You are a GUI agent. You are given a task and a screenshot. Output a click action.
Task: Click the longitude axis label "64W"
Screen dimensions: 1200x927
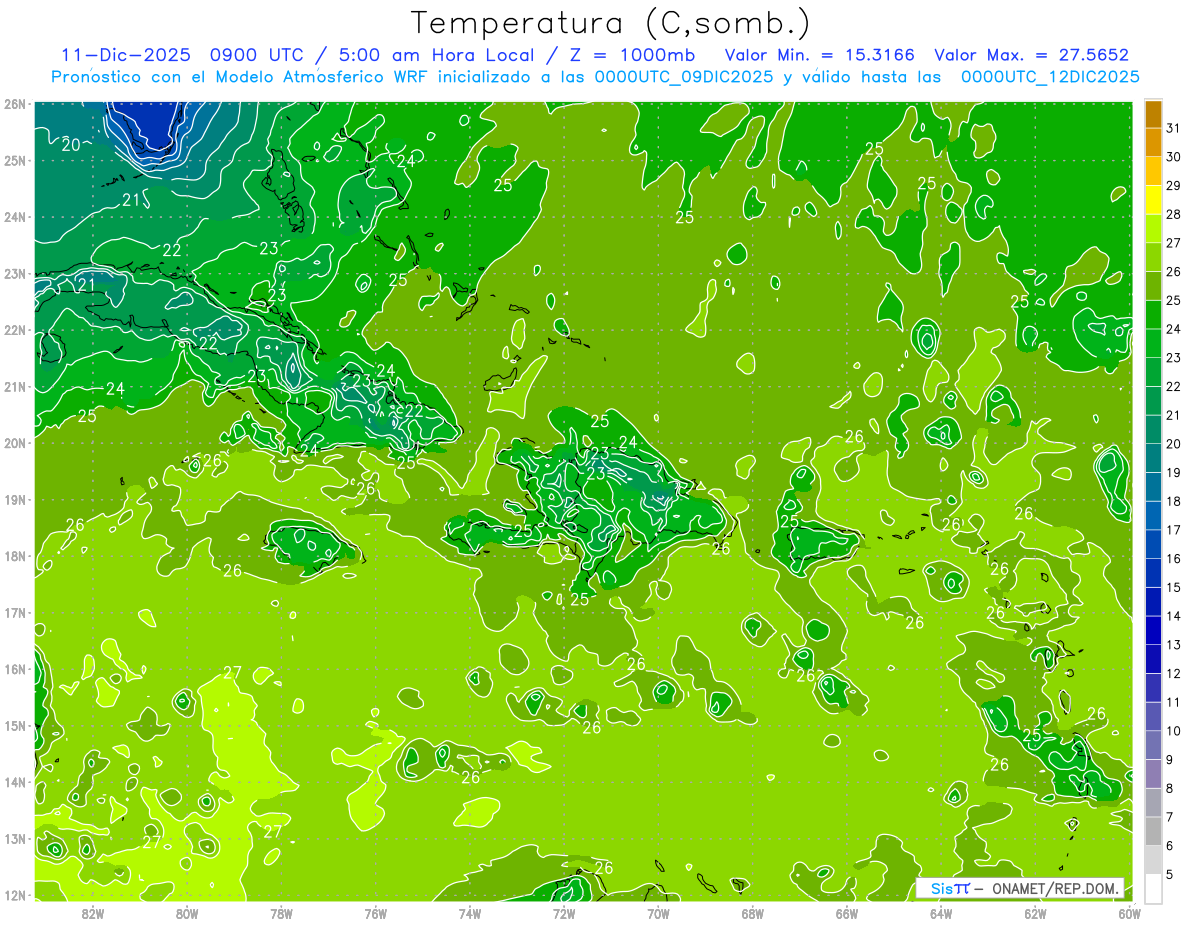941,913
